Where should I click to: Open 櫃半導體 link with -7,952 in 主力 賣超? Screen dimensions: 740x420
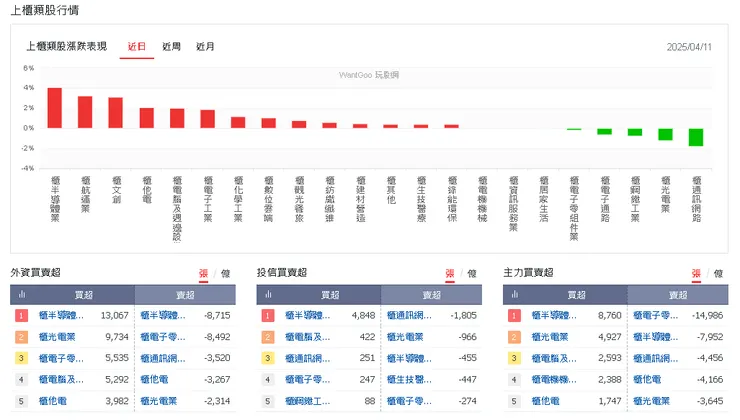[656, 337]
